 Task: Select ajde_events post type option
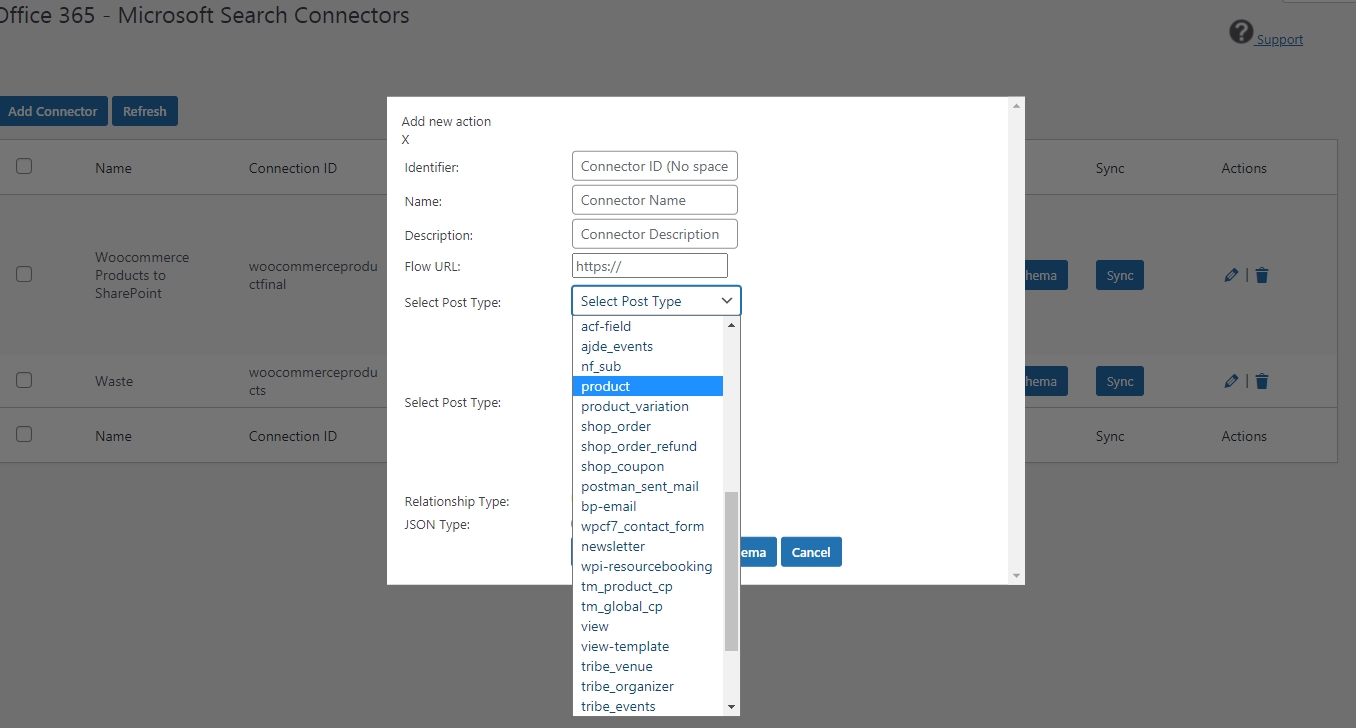(x=648, y=346)
